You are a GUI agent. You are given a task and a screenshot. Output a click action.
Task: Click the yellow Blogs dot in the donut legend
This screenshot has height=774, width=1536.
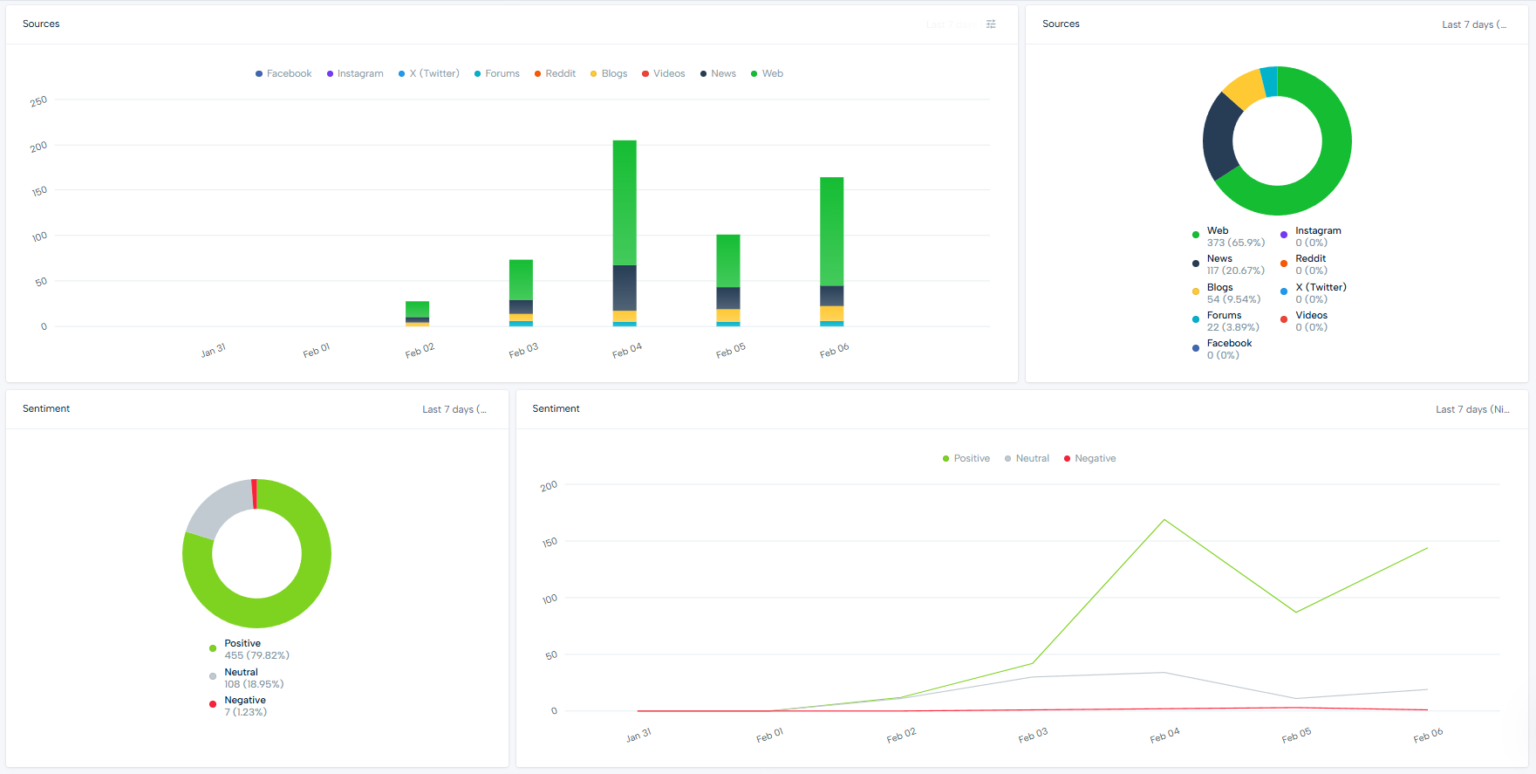click(x=1196, y=289)
